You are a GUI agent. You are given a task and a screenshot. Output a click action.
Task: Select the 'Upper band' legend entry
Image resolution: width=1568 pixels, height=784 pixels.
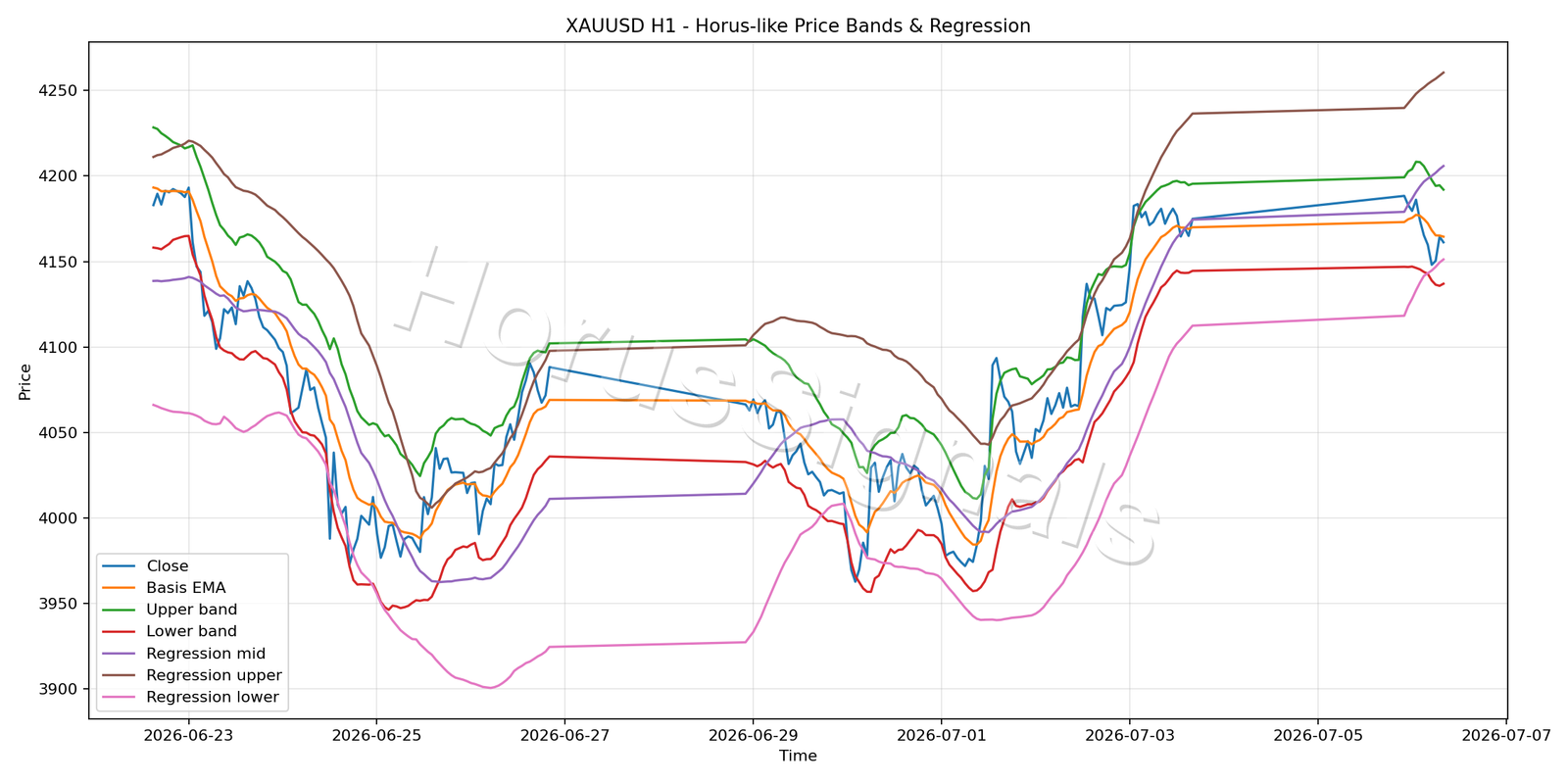tap(192, 610)
